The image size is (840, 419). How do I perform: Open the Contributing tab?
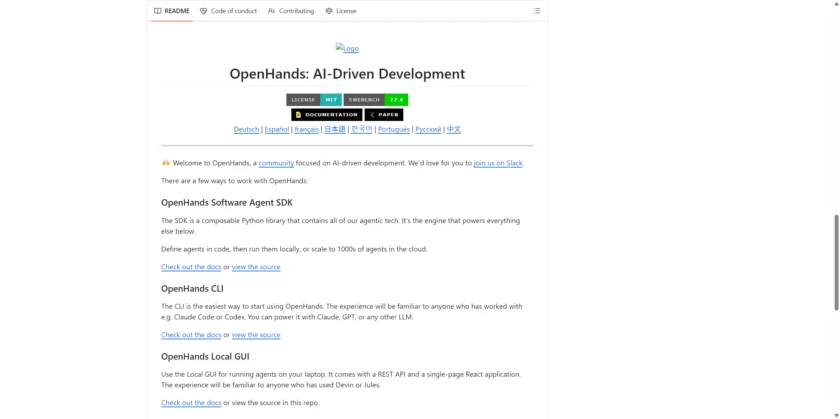[x=291, y=11]
